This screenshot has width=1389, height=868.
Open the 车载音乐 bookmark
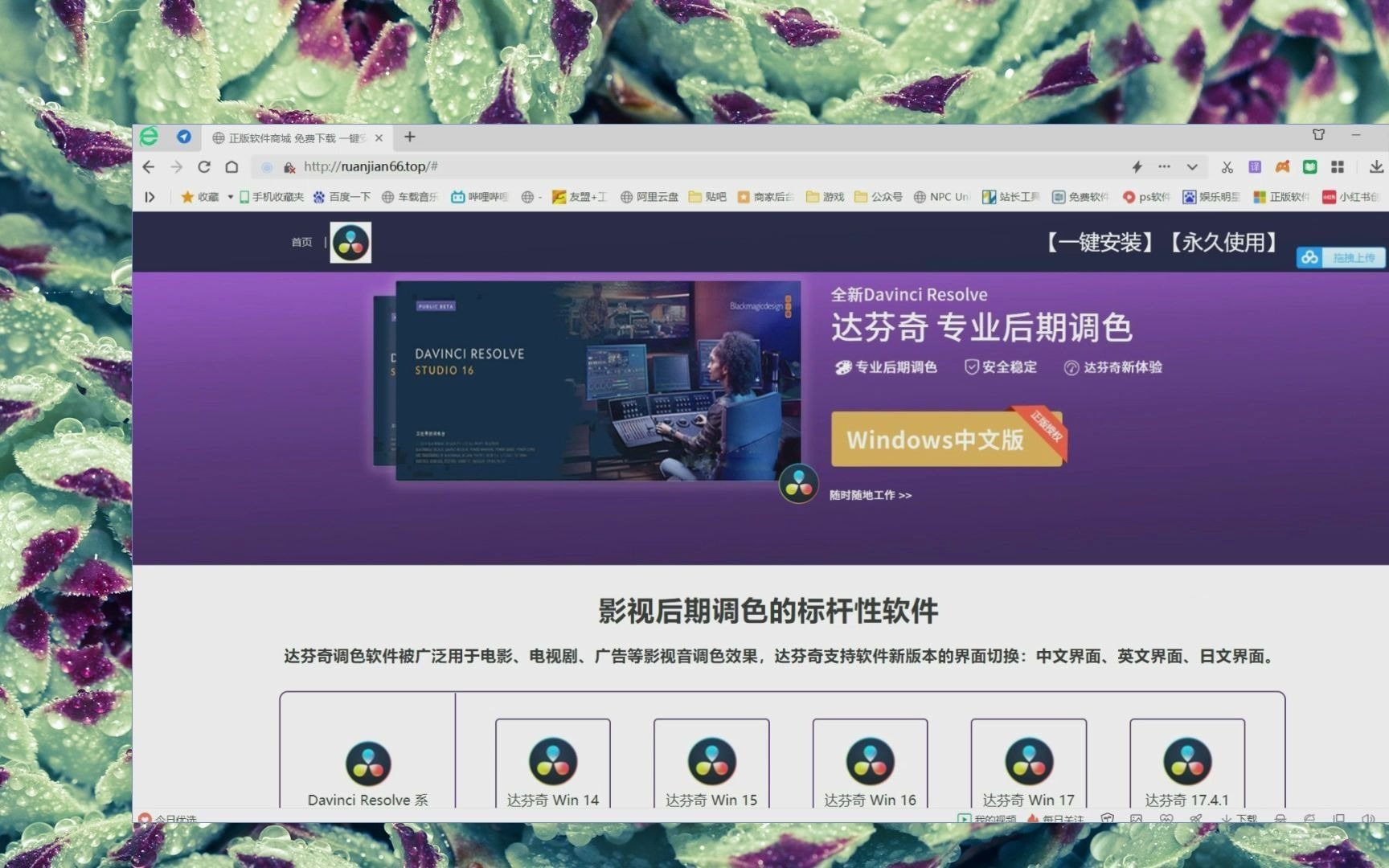(409, 197)
